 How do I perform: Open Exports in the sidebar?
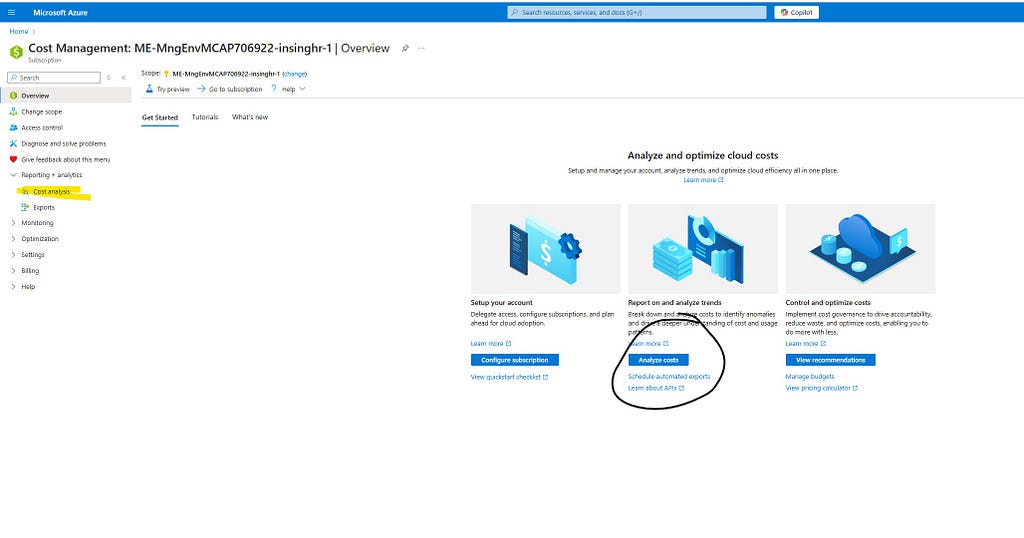[44, 207]
